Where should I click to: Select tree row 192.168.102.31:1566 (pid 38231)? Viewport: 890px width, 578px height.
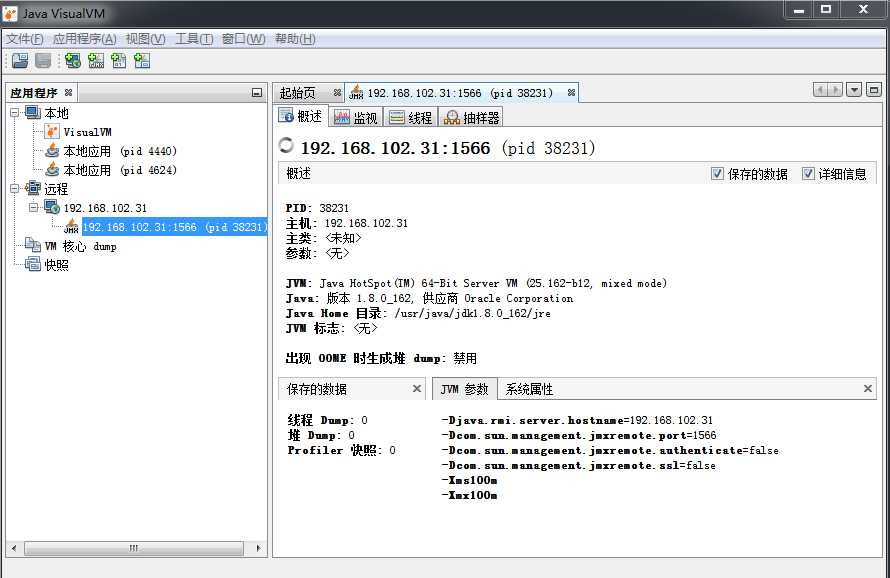pyautogui.click(x=174, y=227)
